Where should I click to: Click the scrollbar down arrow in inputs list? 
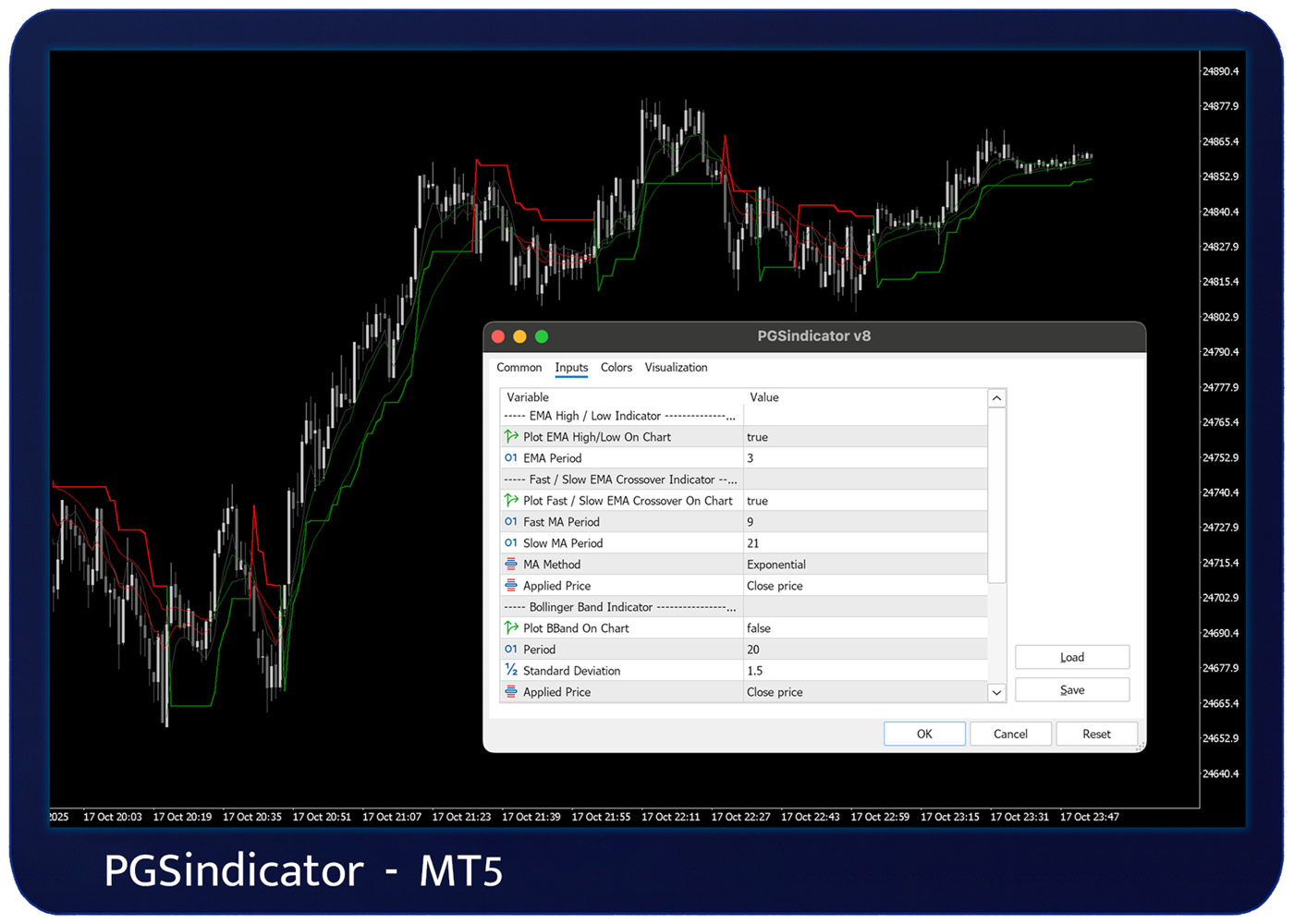coord(996,692)
